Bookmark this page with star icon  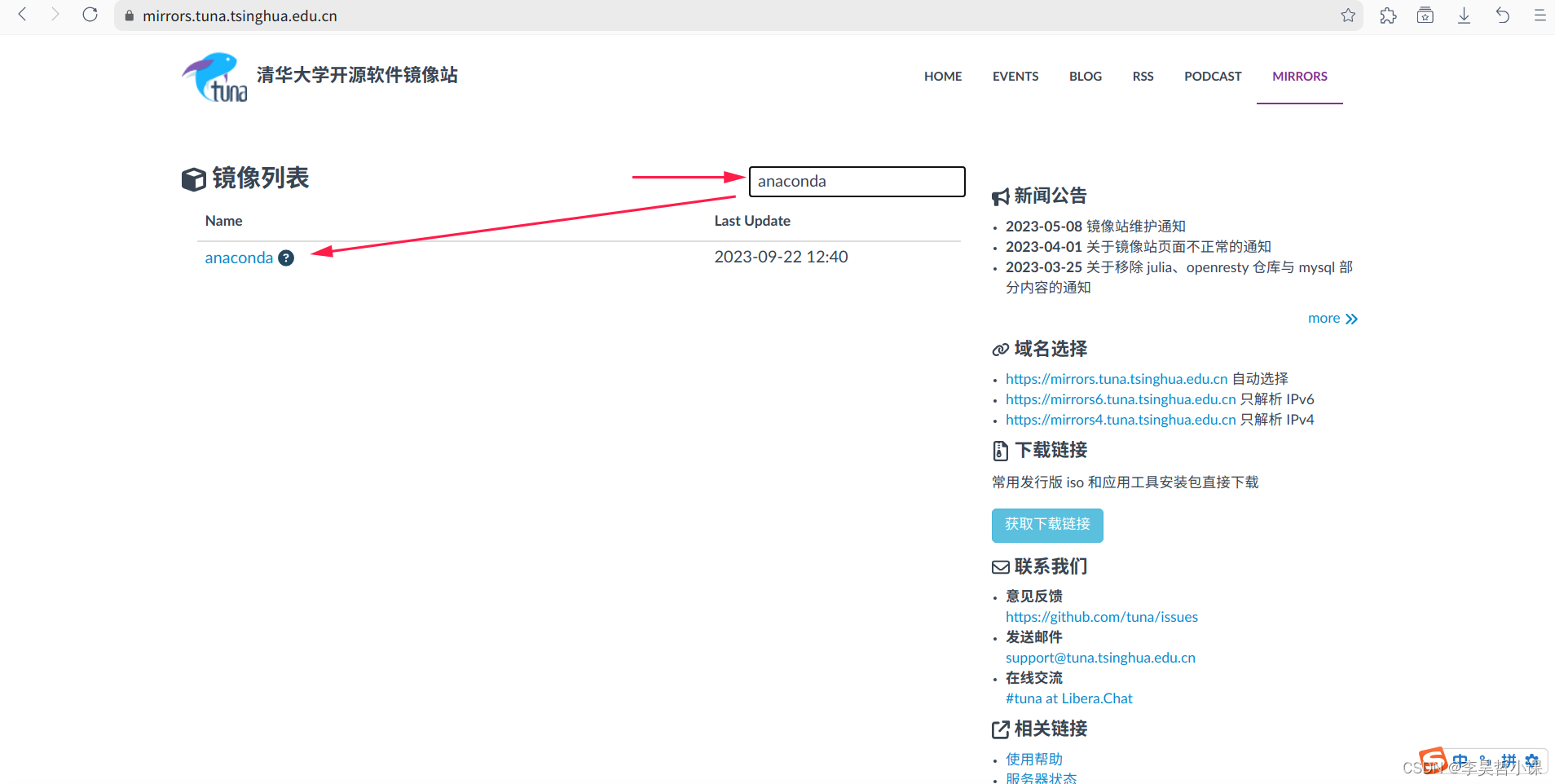(x=1348, y=15)
